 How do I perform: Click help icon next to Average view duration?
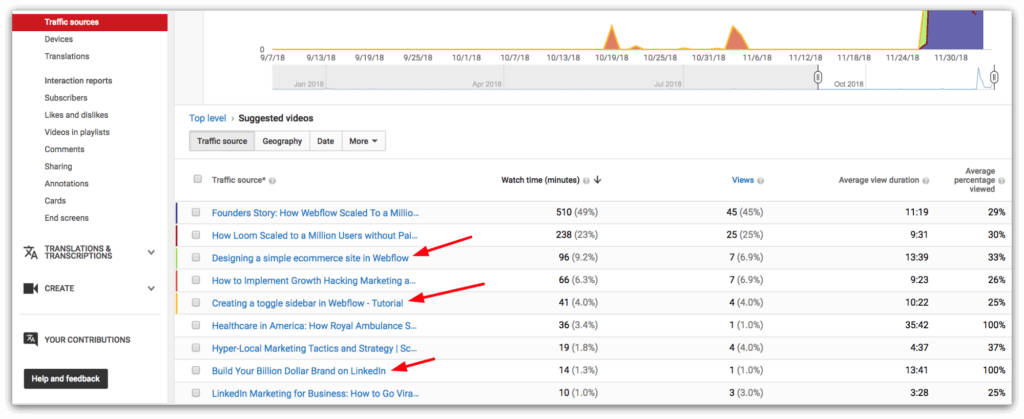(x=926, y=180)
